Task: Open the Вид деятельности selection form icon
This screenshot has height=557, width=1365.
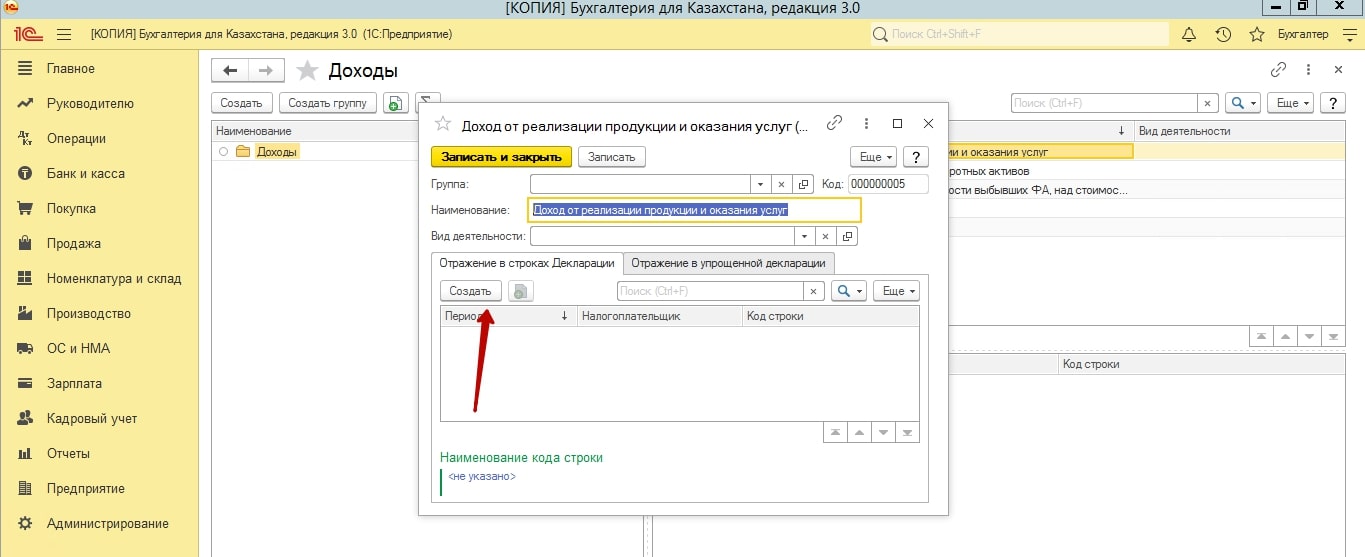Action: (847, 237)
